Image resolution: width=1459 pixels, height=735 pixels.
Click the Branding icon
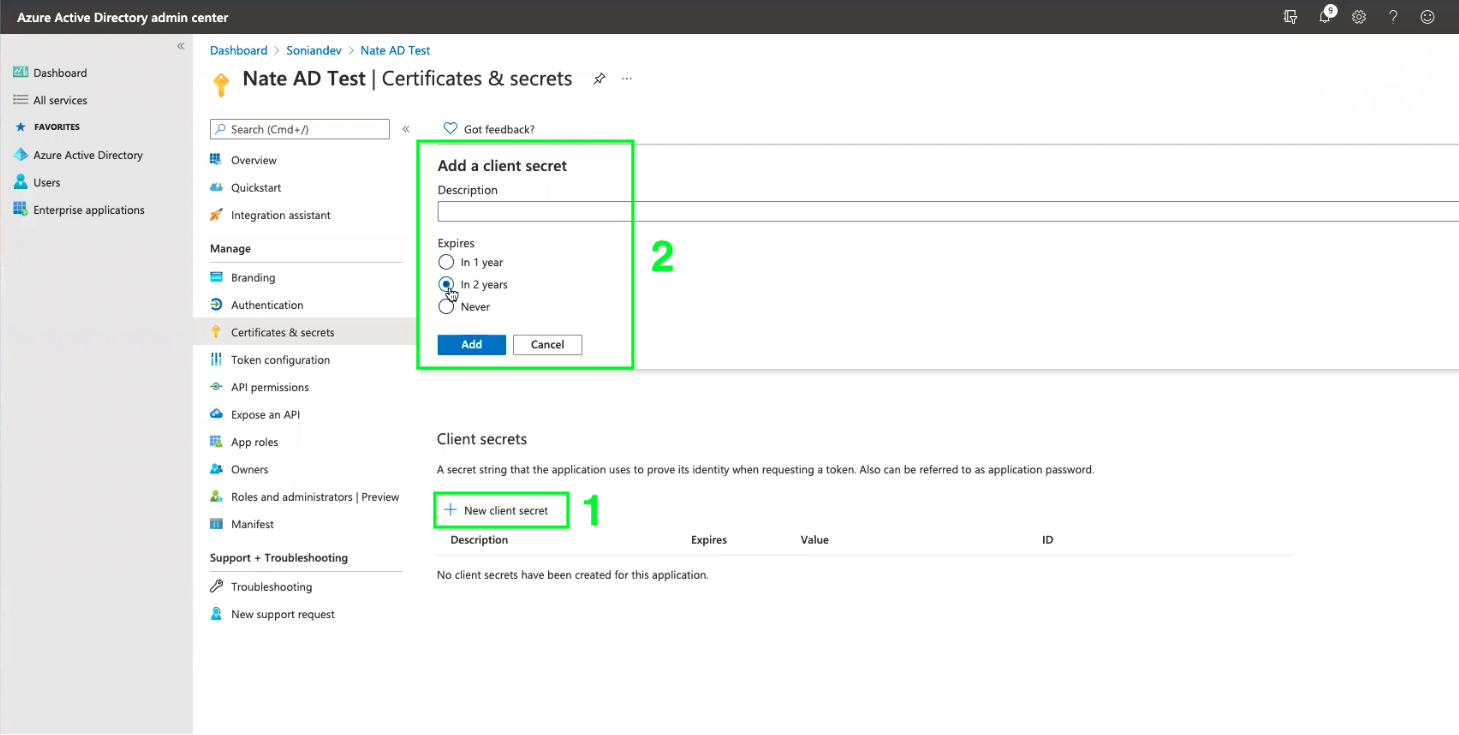point(216,277)
